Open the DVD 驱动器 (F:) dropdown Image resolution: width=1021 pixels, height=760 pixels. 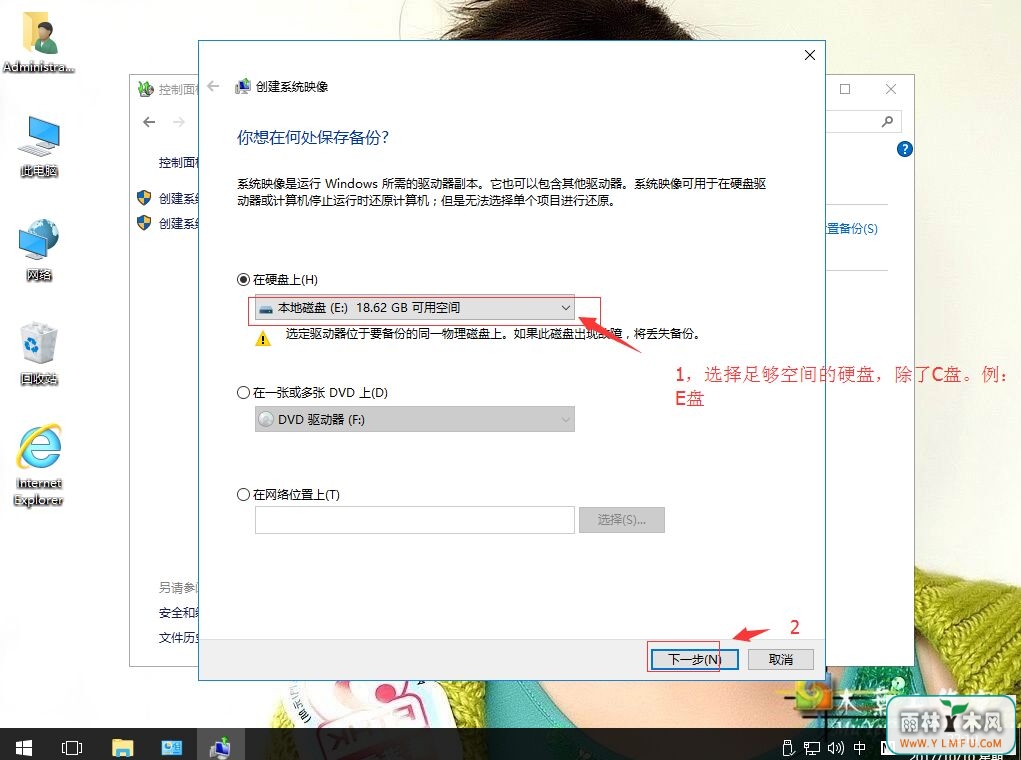414,419
